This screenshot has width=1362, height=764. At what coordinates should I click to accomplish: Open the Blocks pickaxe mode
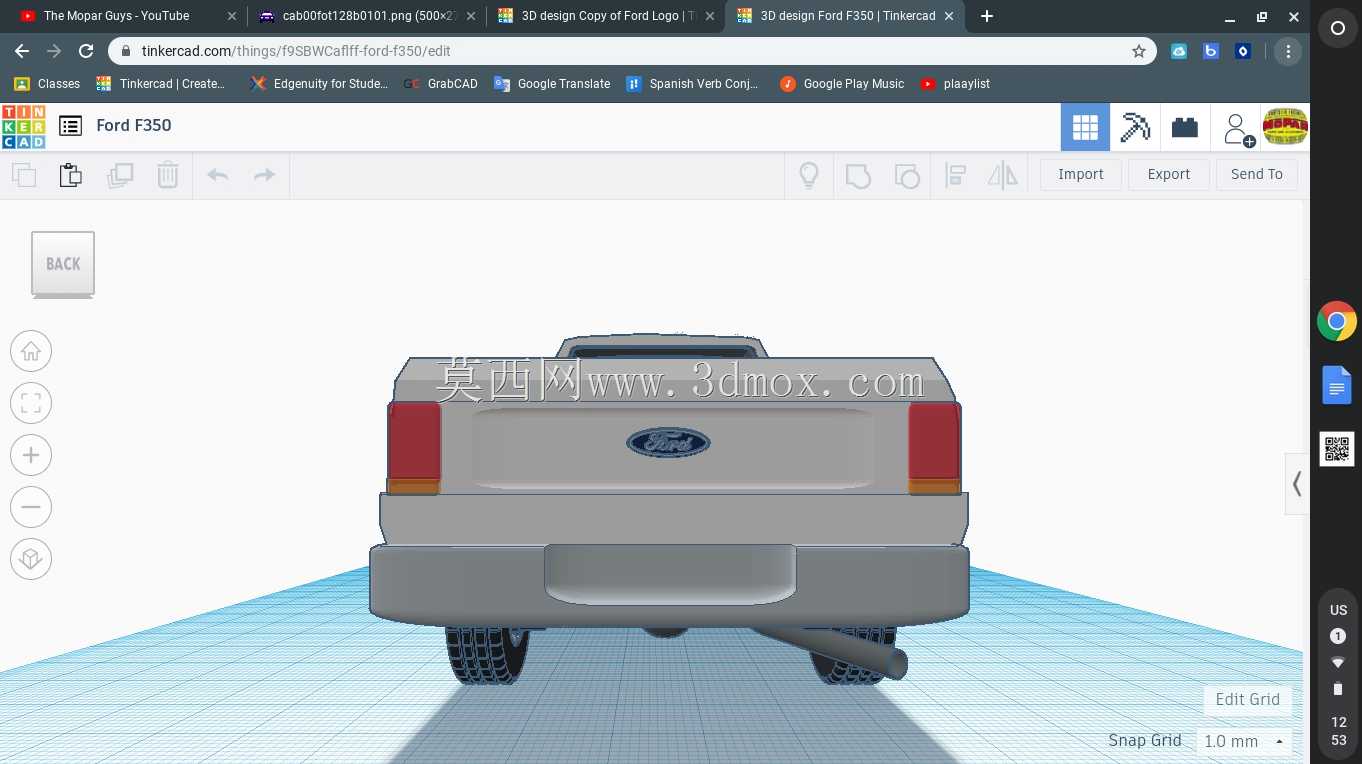(x=1135, y=127)
